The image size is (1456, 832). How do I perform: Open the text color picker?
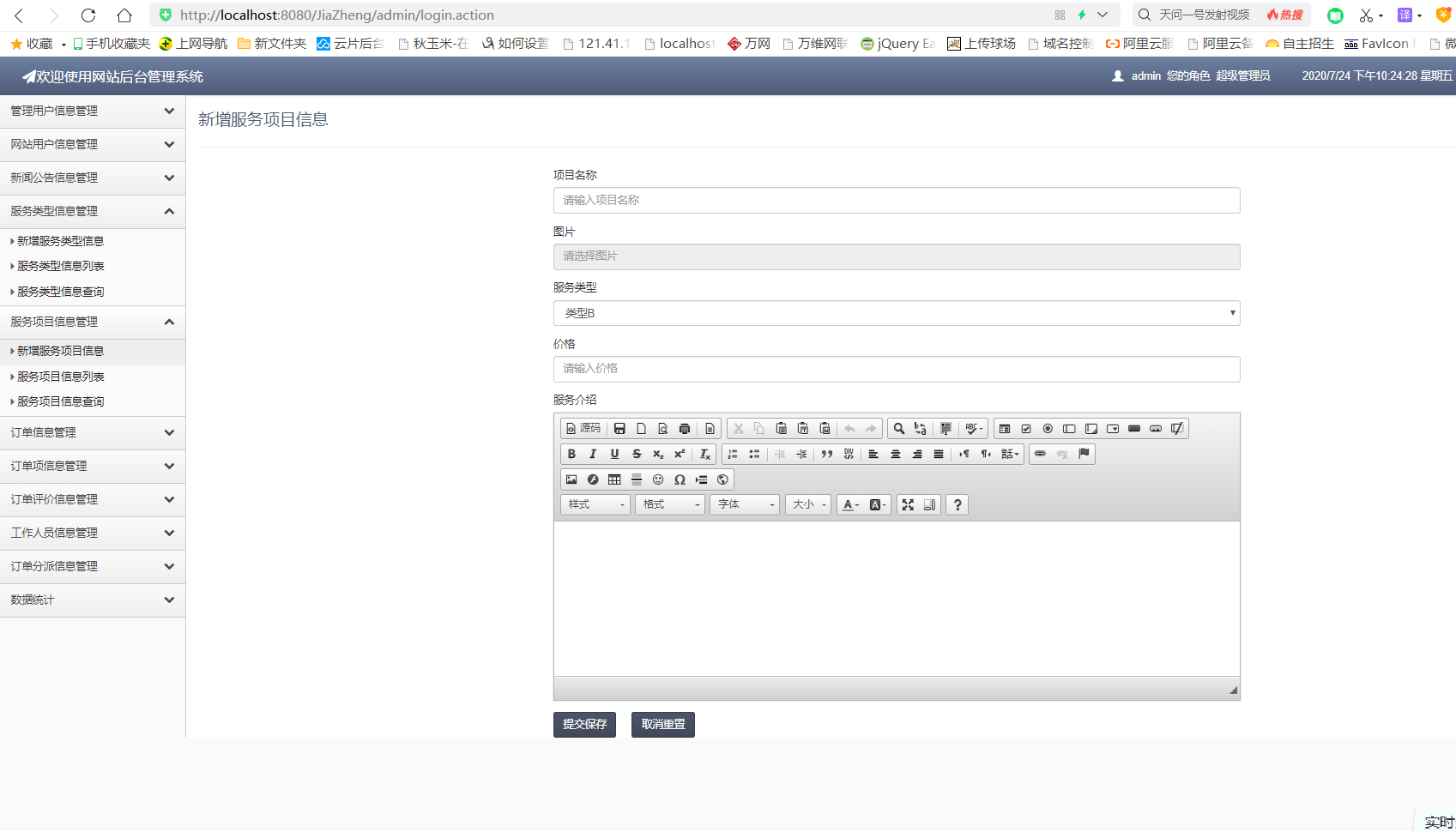pyautogui.click(x=849, y=504)
